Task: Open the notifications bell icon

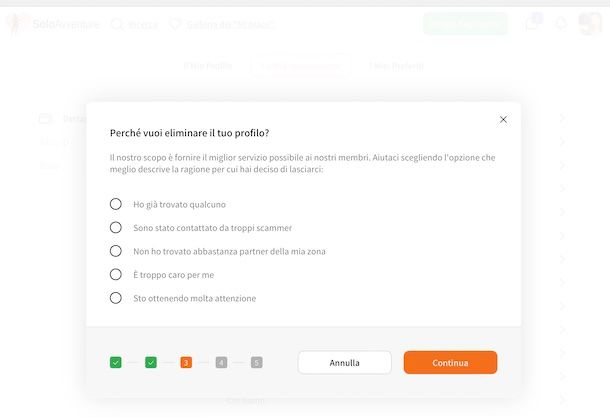Action: [x=561, y=24]
